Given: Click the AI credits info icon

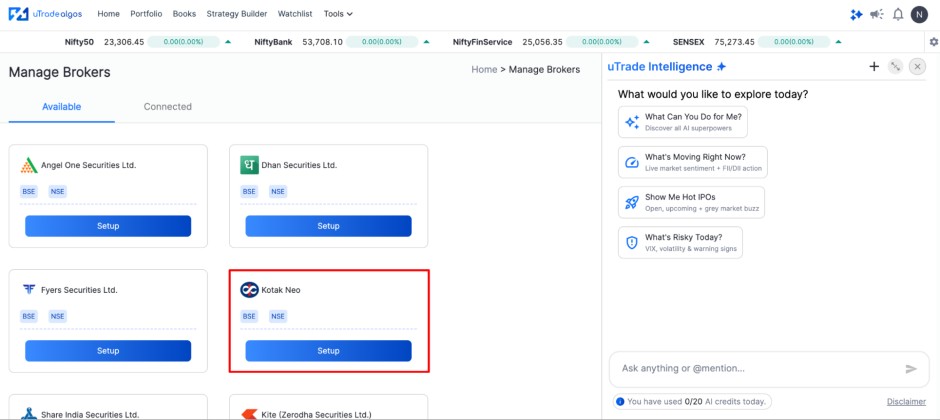Looking at the screenshot, I should pyautogui.click(x=620, y=401).
